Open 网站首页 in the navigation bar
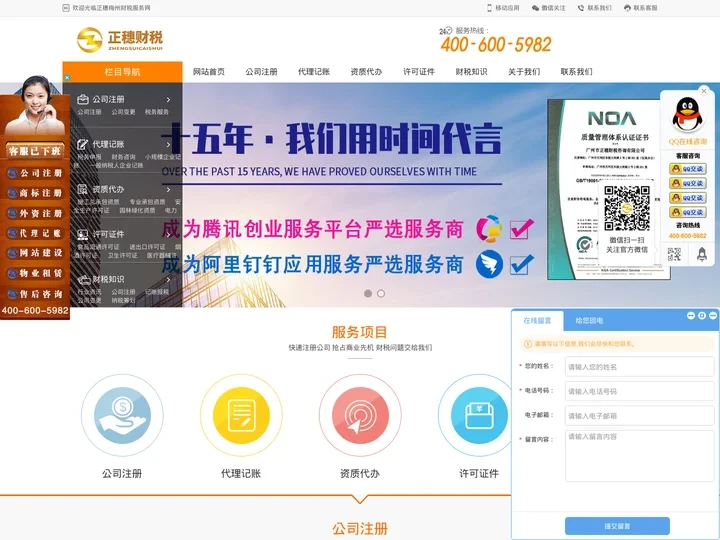This screenshot has width=720, height=540. [209, 72]
